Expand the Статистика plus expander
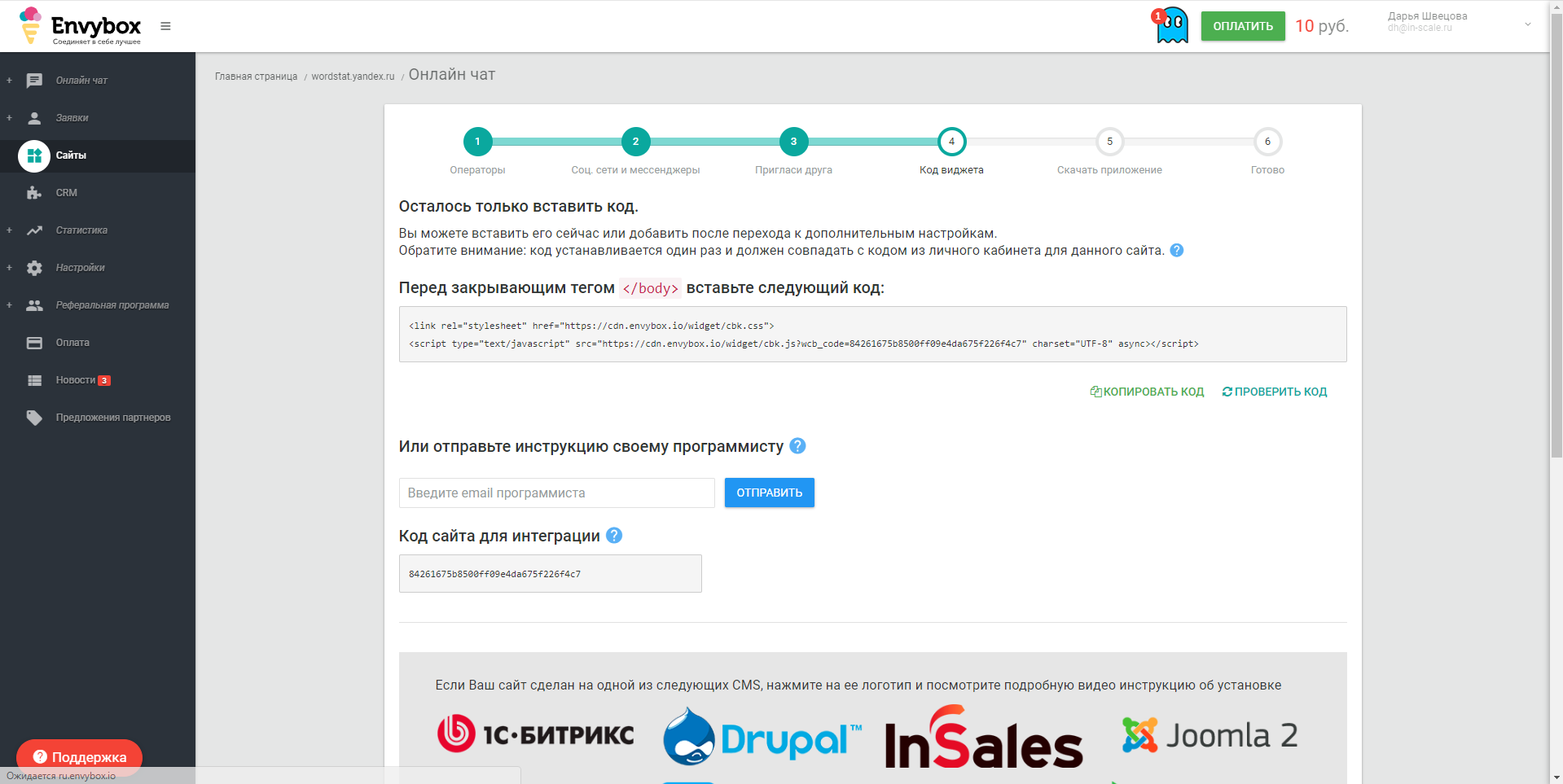1563x784 pixels. [x=9, y=230]
